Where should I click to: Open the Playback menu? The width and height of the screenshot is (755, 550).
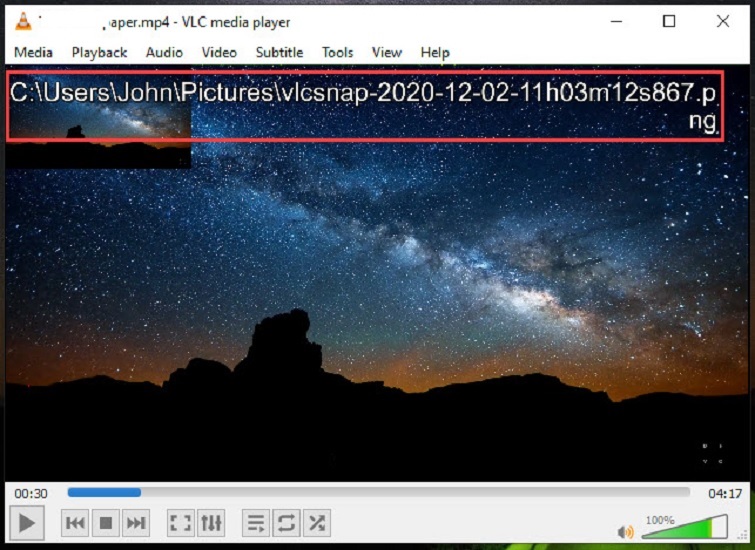(x=99, y=52)
